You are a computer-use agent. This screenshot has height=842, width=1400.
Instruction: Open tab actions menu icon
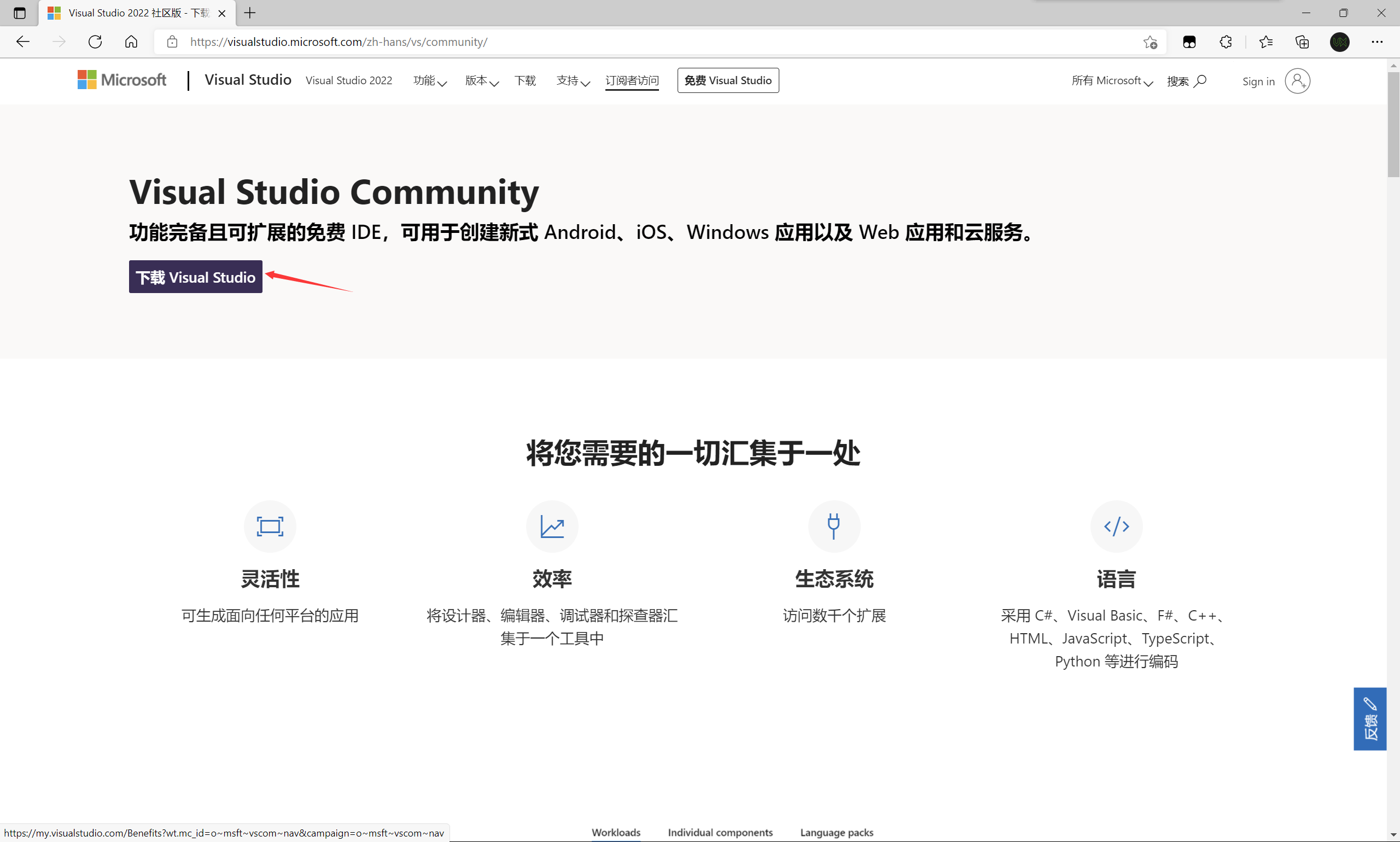pyautogui.click(x=19, y=13)
